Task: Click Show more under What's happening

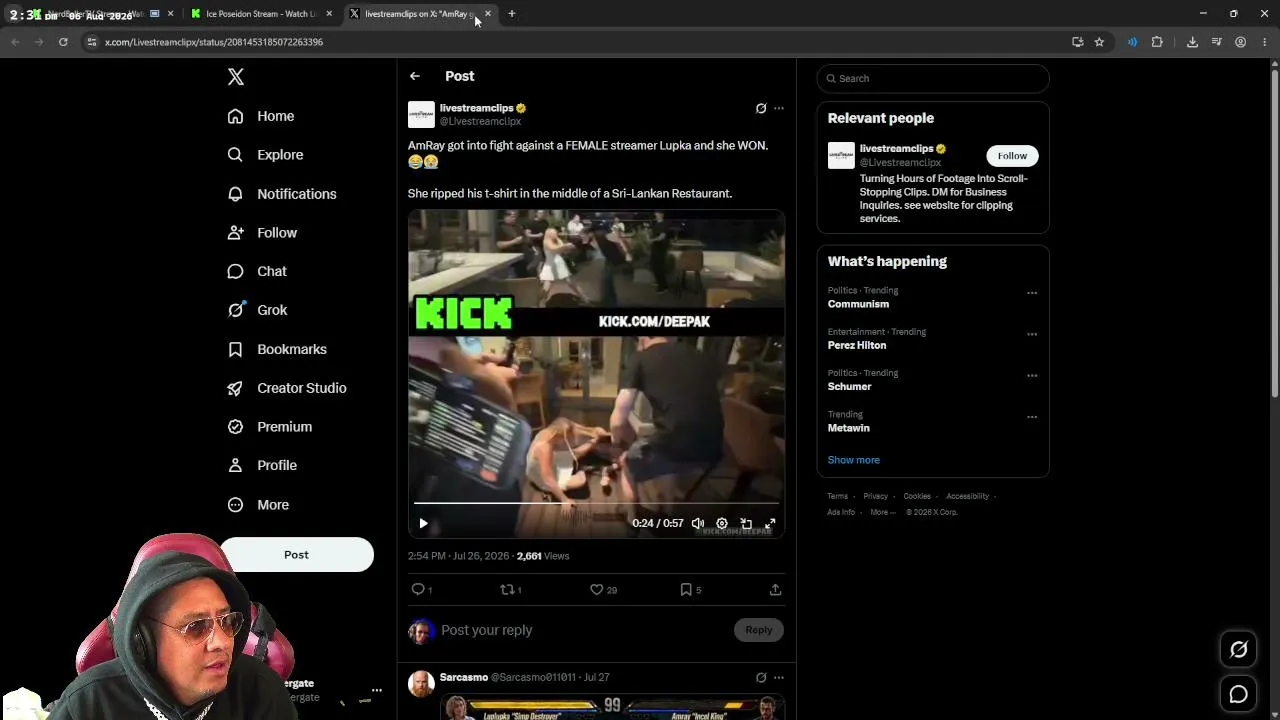Action: tap(854, 460)
